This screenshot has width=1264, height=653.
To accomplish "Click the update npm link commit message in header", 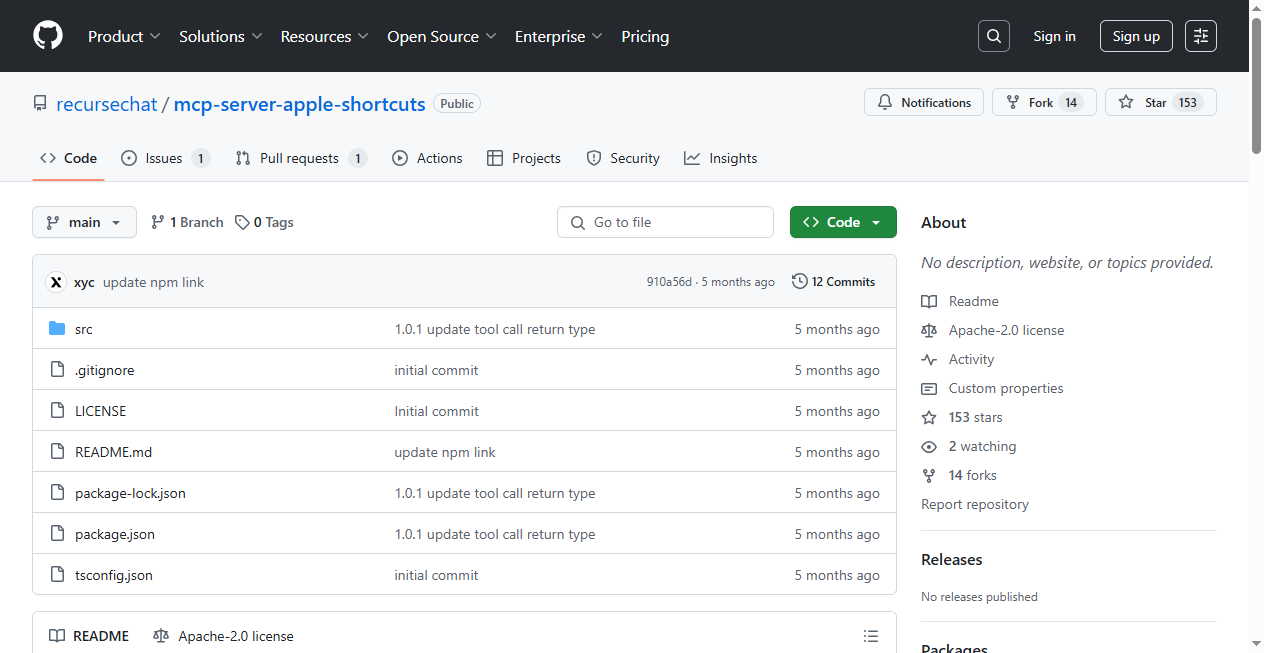I will click(153, 282).
